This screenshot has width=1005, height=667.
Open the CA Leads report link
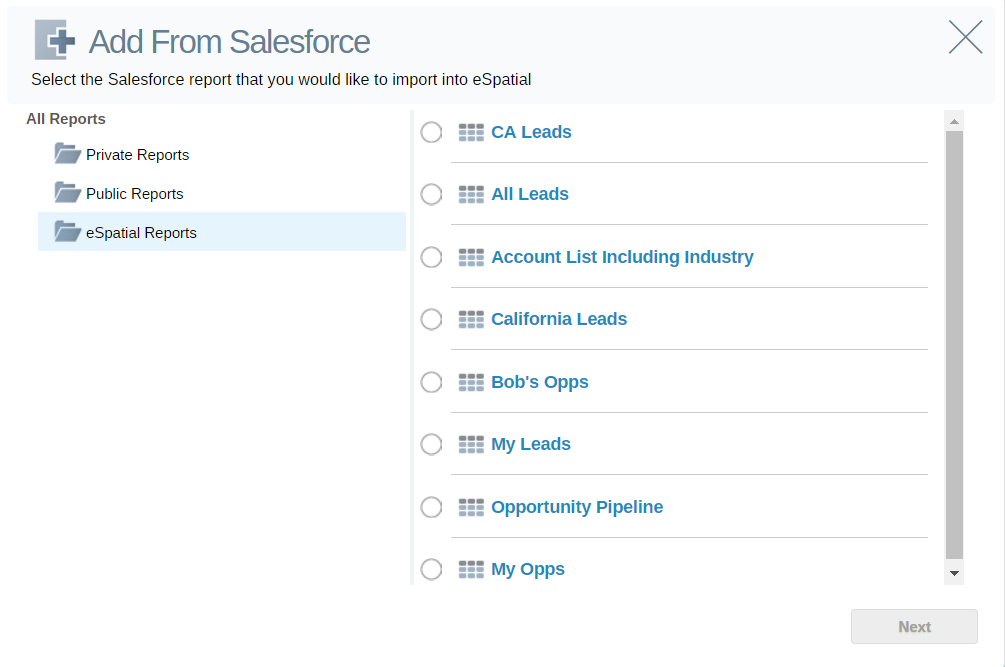pos(531,132)
